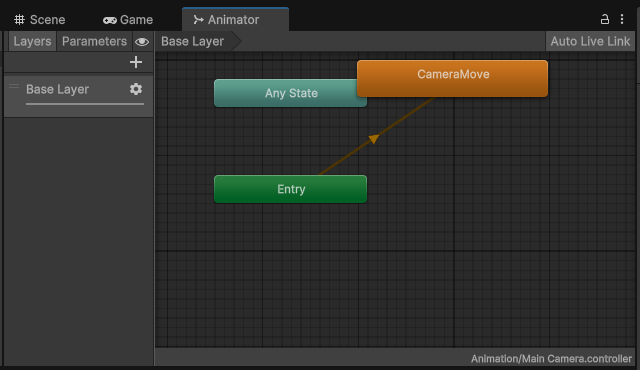Open the three-dot window options menu
Screen dimensions: 640x370
click(622, 19)
